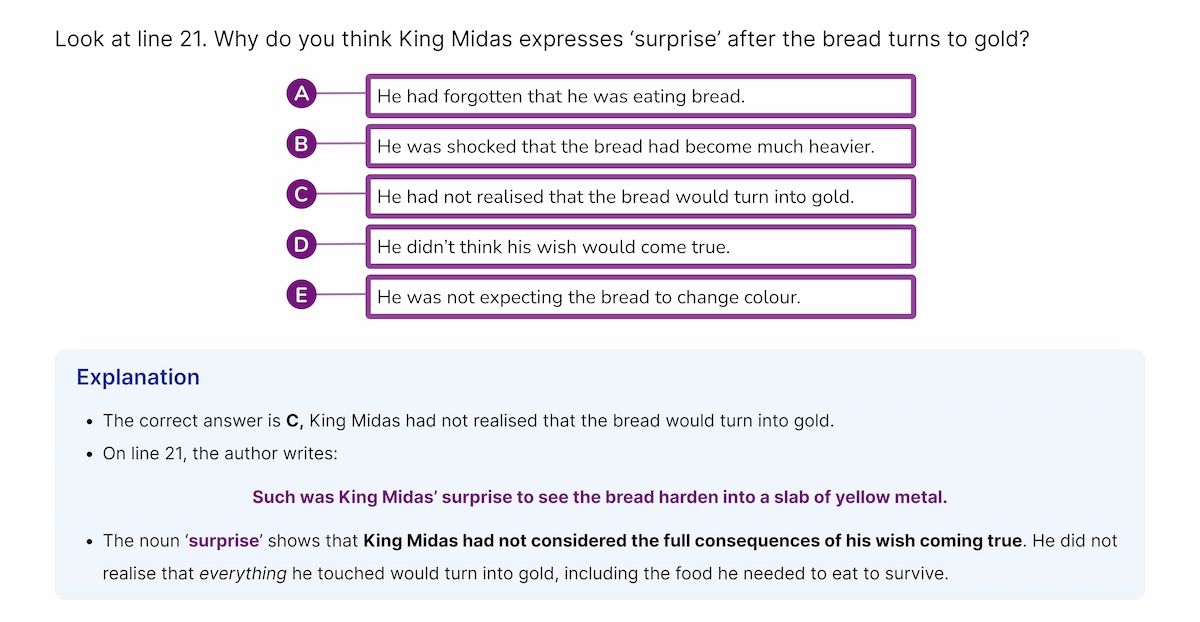The height and width of the screenshot is (622, 1200).
Task: Click the question text about line 21
Action: pos(543,40)
